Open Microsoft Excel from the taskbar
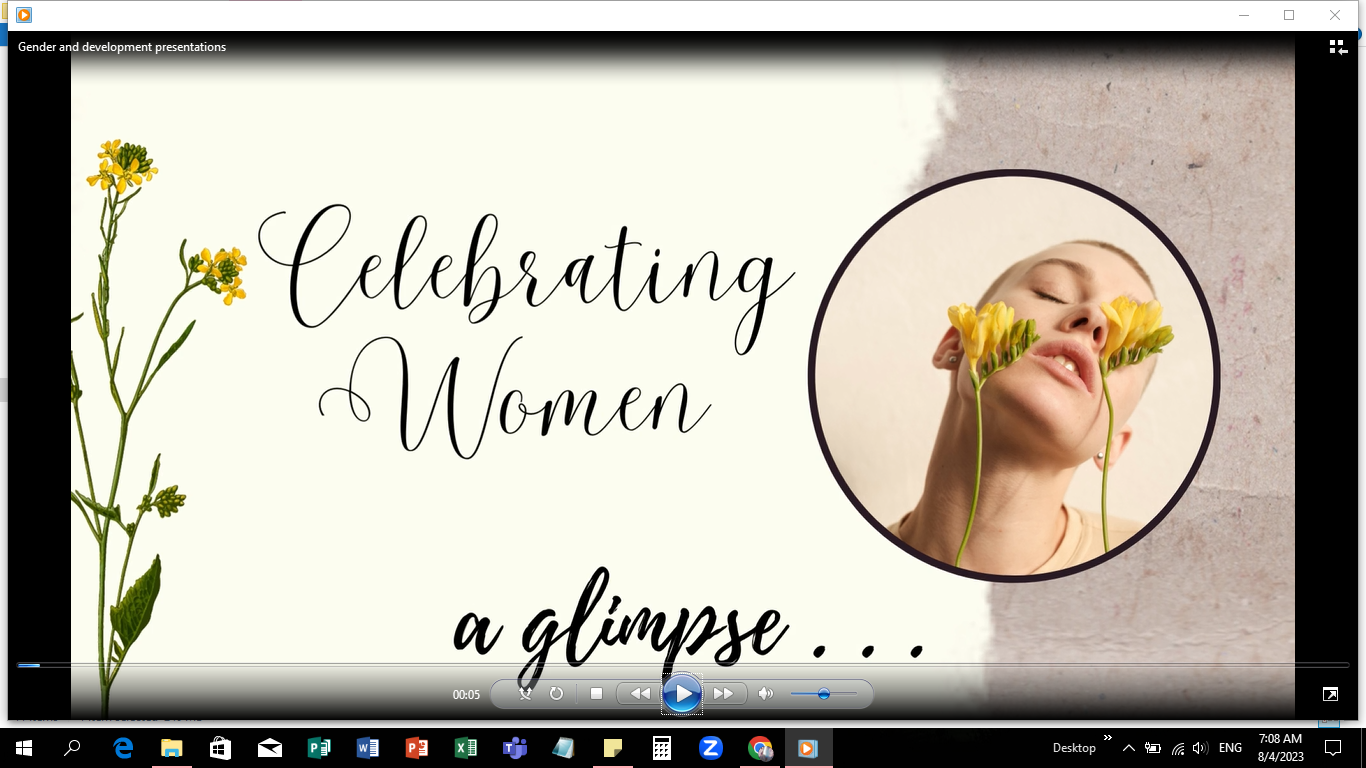Image resolution: width=1366 pixels, height=768 pixels. tap(466, 748)
